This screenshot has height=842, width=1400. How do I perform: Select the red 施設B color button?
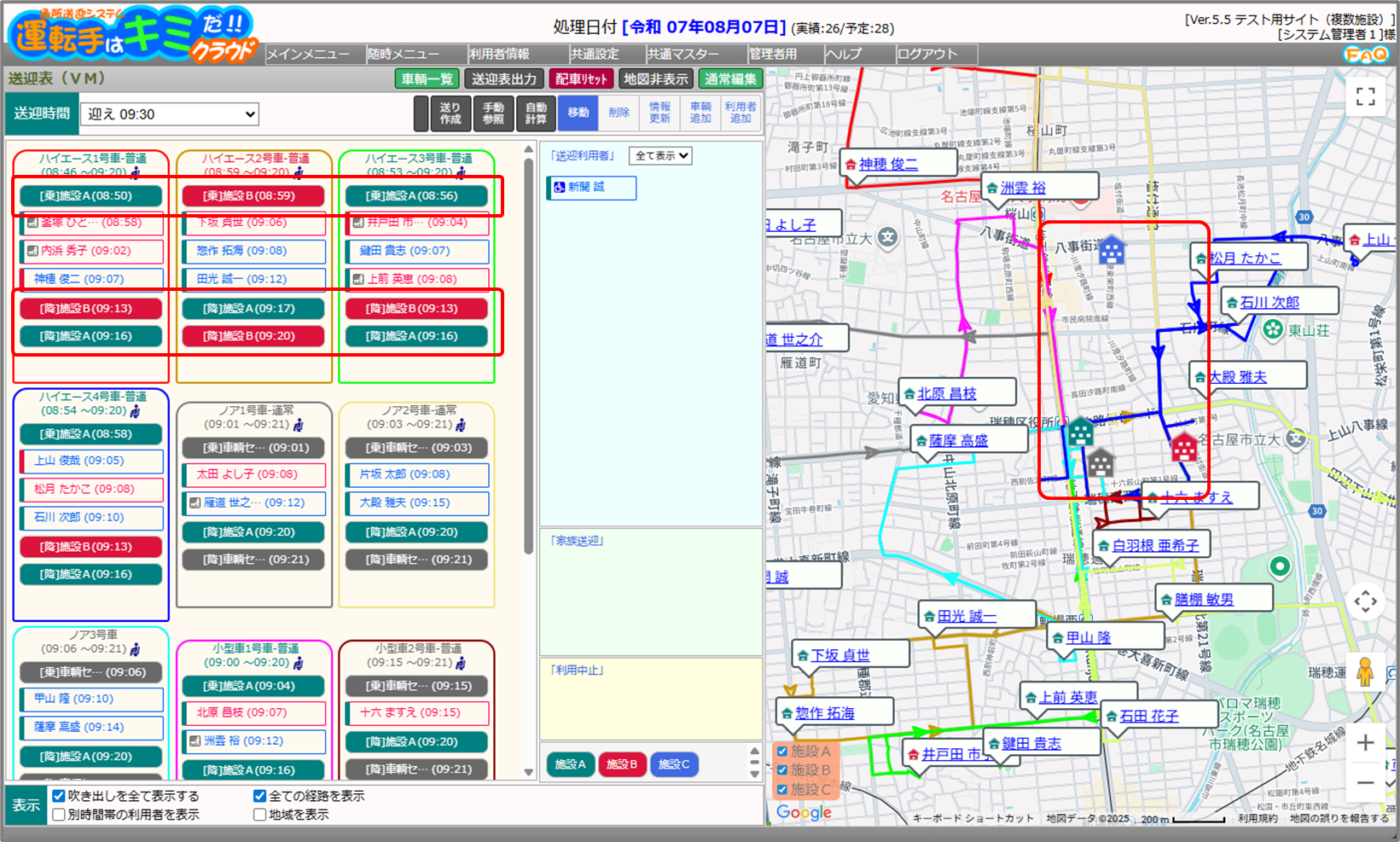tap(622, 764)
